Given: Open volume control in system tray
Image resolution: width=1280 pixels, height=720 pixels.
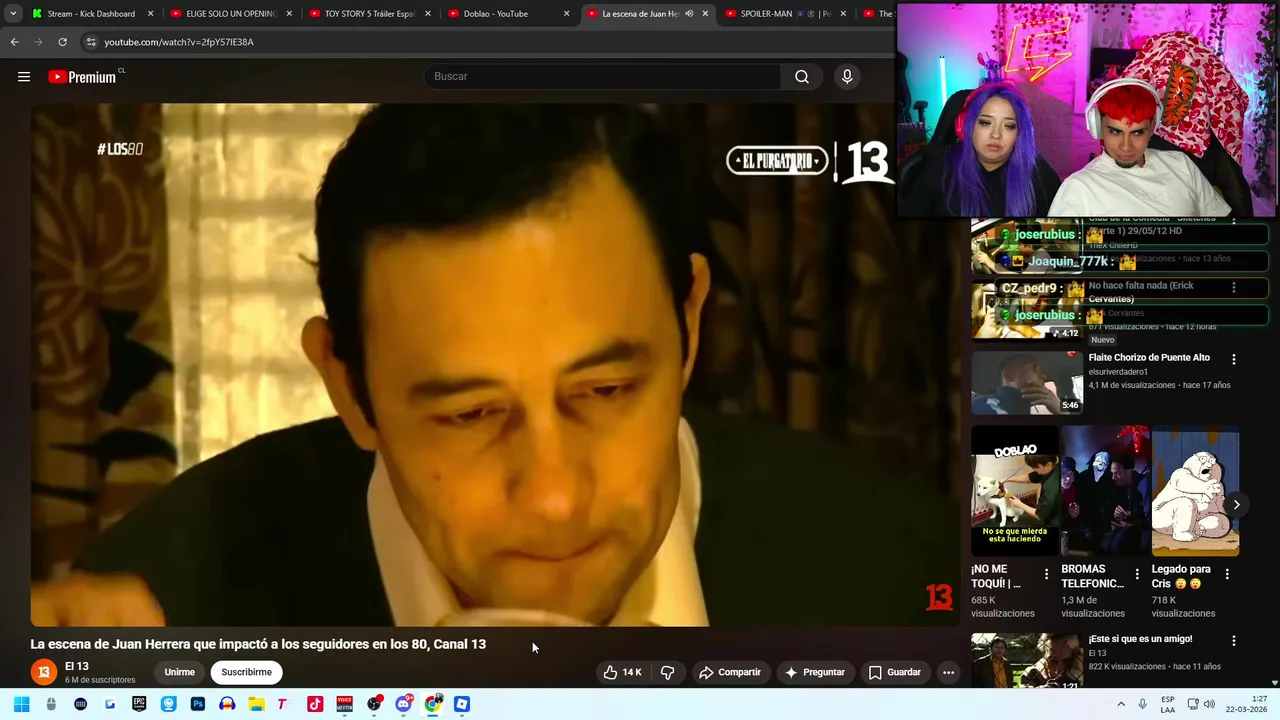Looking at the screenshot, I should 1208,704.
